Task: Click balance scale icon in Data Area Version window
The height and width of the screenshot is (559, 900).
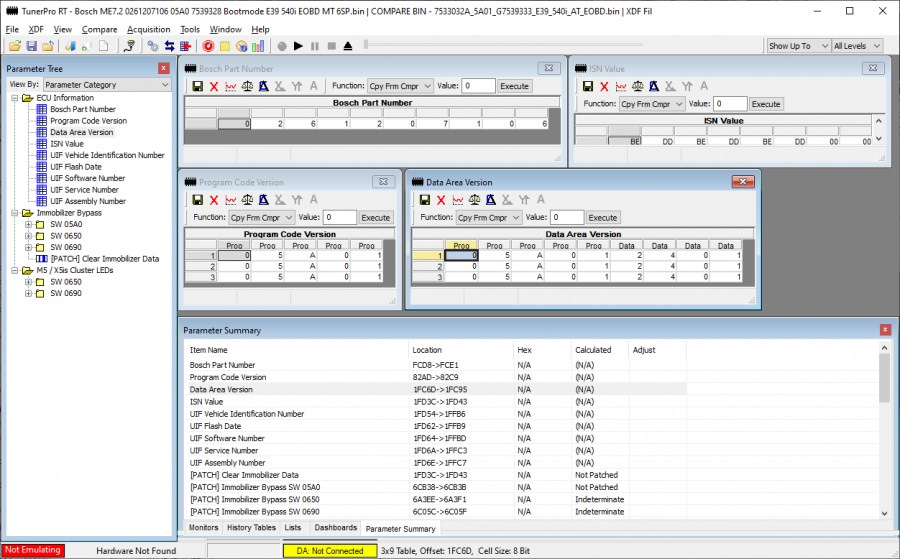Action: [x=474, y=200]
